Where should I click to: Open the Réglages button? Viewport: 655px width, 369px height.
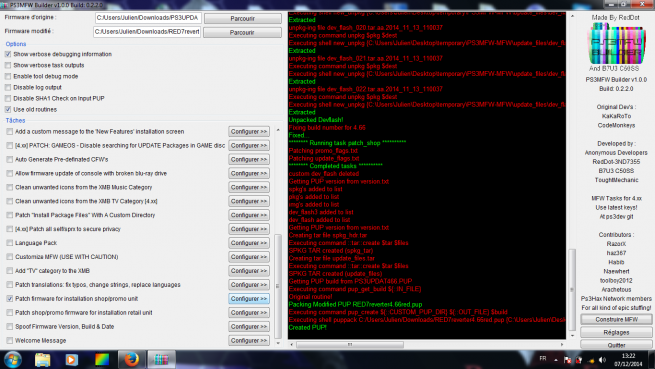[x=616, y=332]
